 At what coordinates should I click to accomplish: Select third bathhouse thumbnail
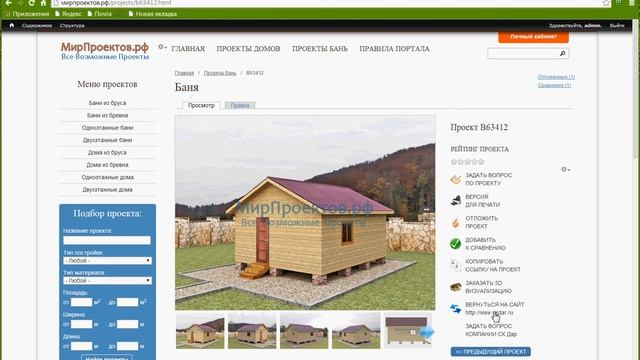(x=304, y=331)
